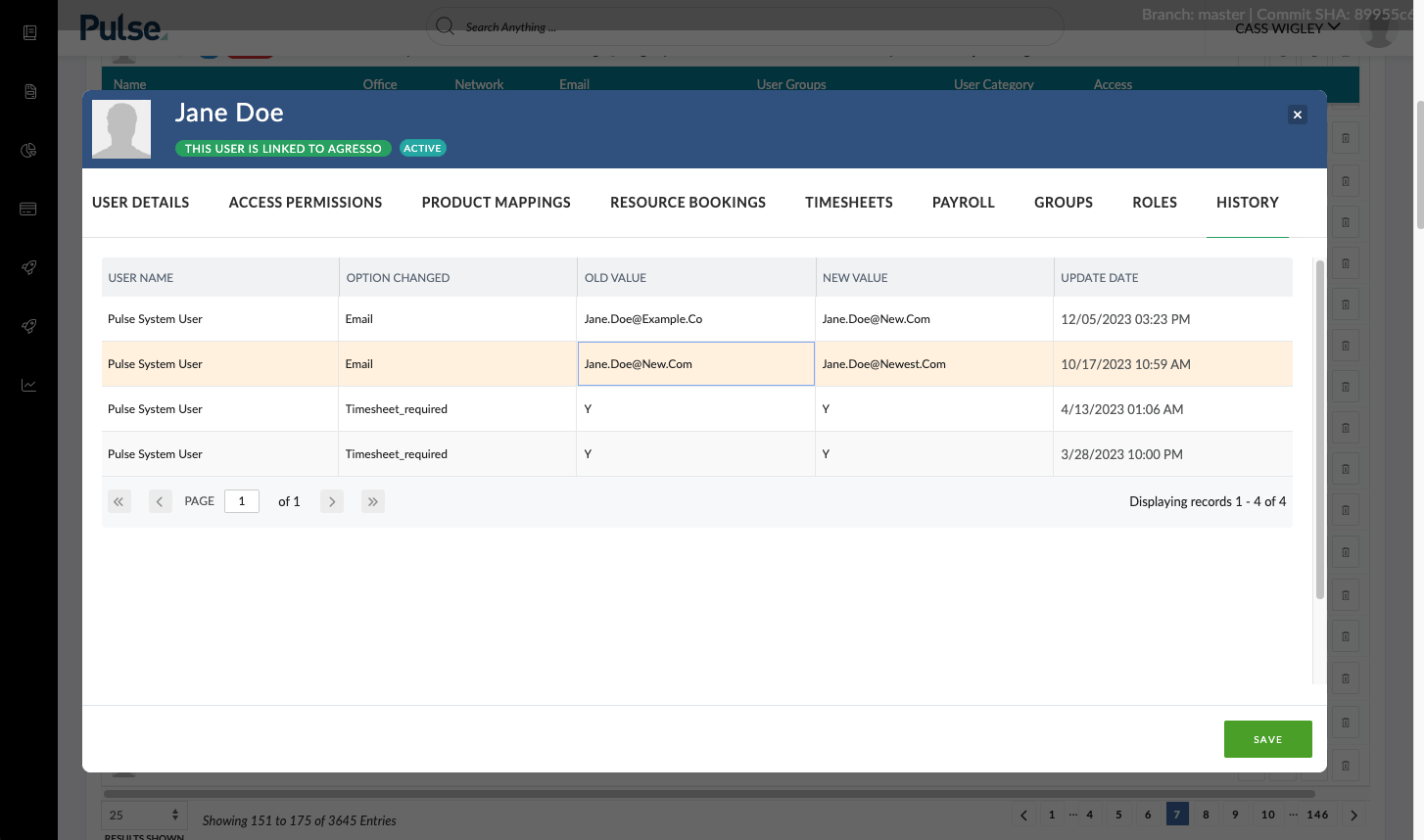Open the results shown 25 dropdown

[143, 815]
